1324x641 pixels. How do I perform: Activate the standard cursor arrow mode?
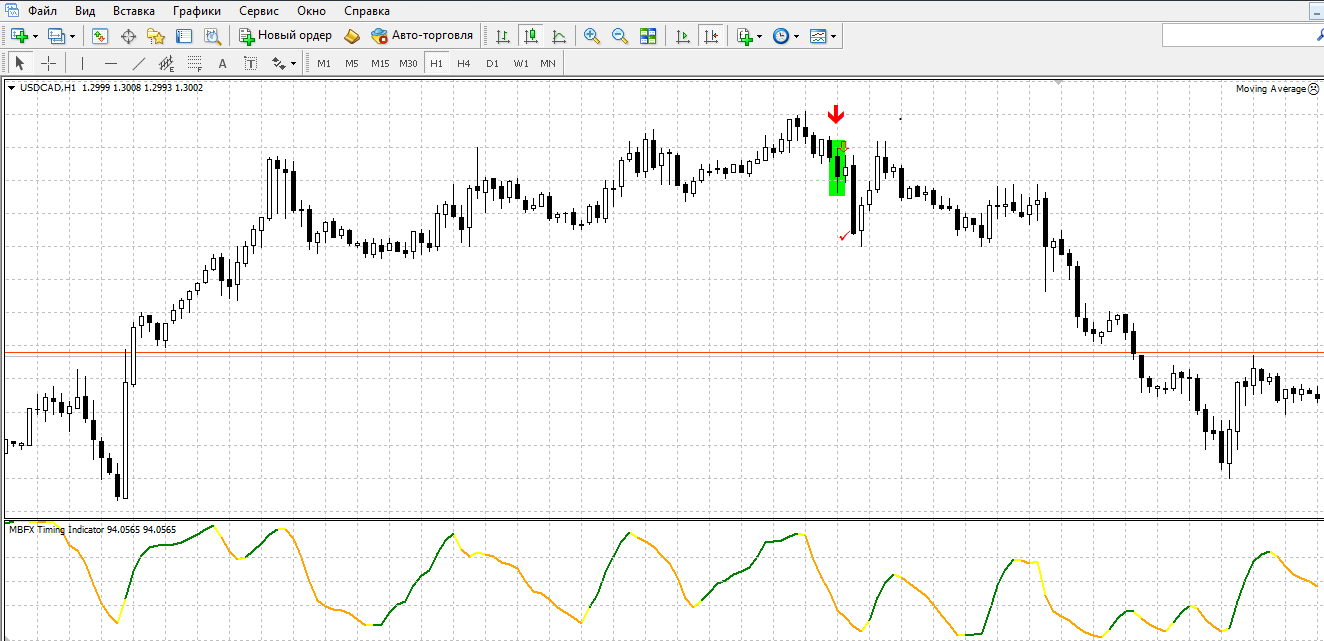tap(19, 63)
